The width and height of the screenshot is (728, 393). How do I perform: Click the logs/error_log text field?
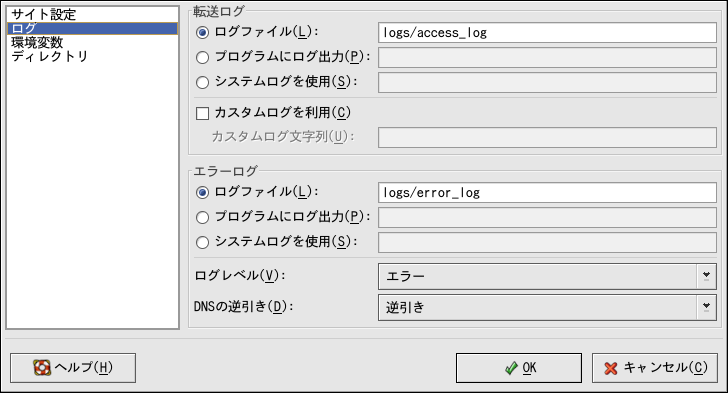tap(547, 193)
